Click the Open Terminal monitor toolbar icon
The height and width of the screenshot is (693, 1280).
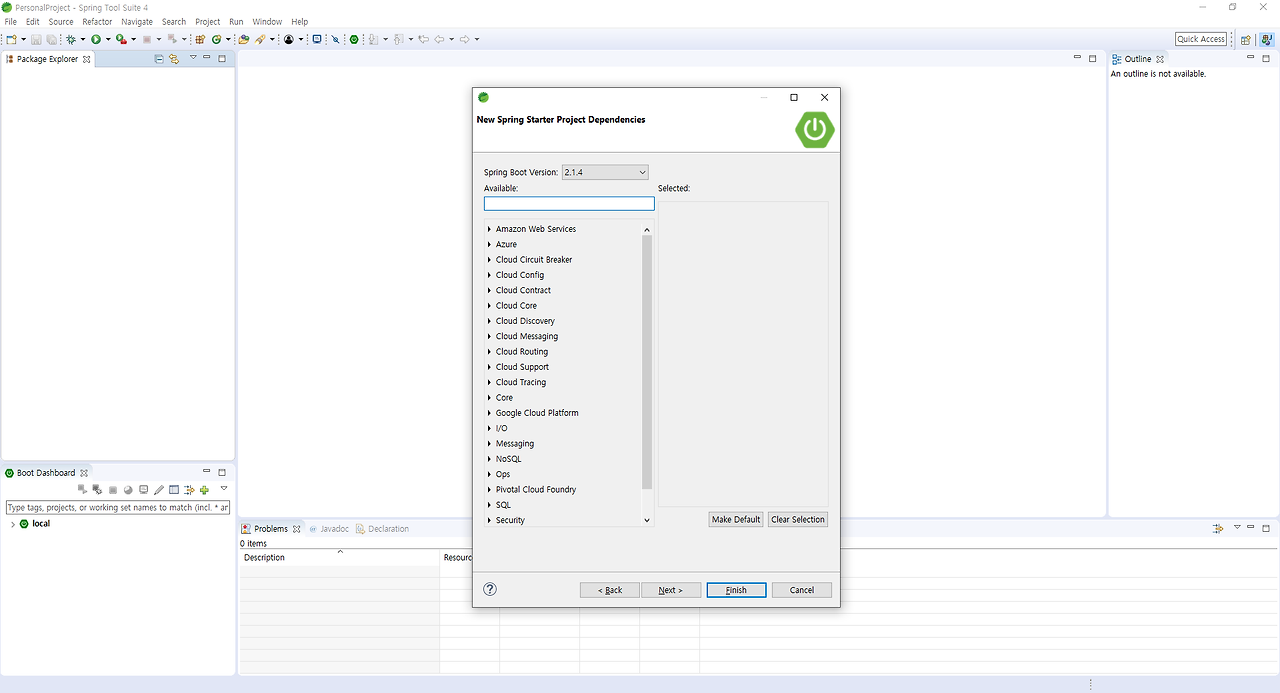tap(317, 39)
